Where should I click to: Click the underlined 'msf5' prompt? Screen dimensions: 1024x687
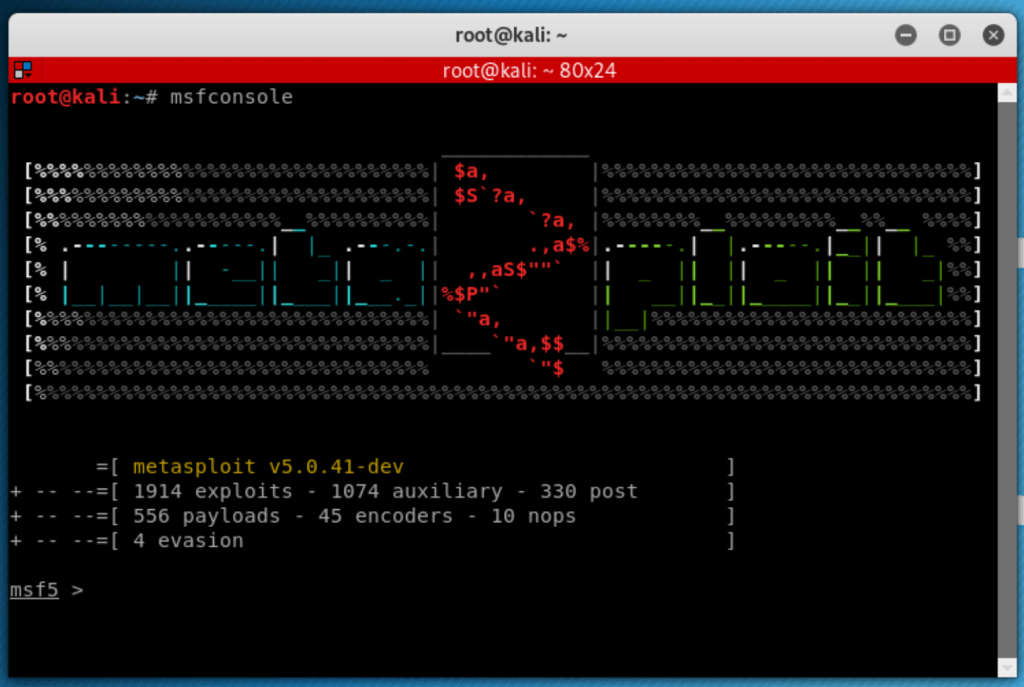34,590
